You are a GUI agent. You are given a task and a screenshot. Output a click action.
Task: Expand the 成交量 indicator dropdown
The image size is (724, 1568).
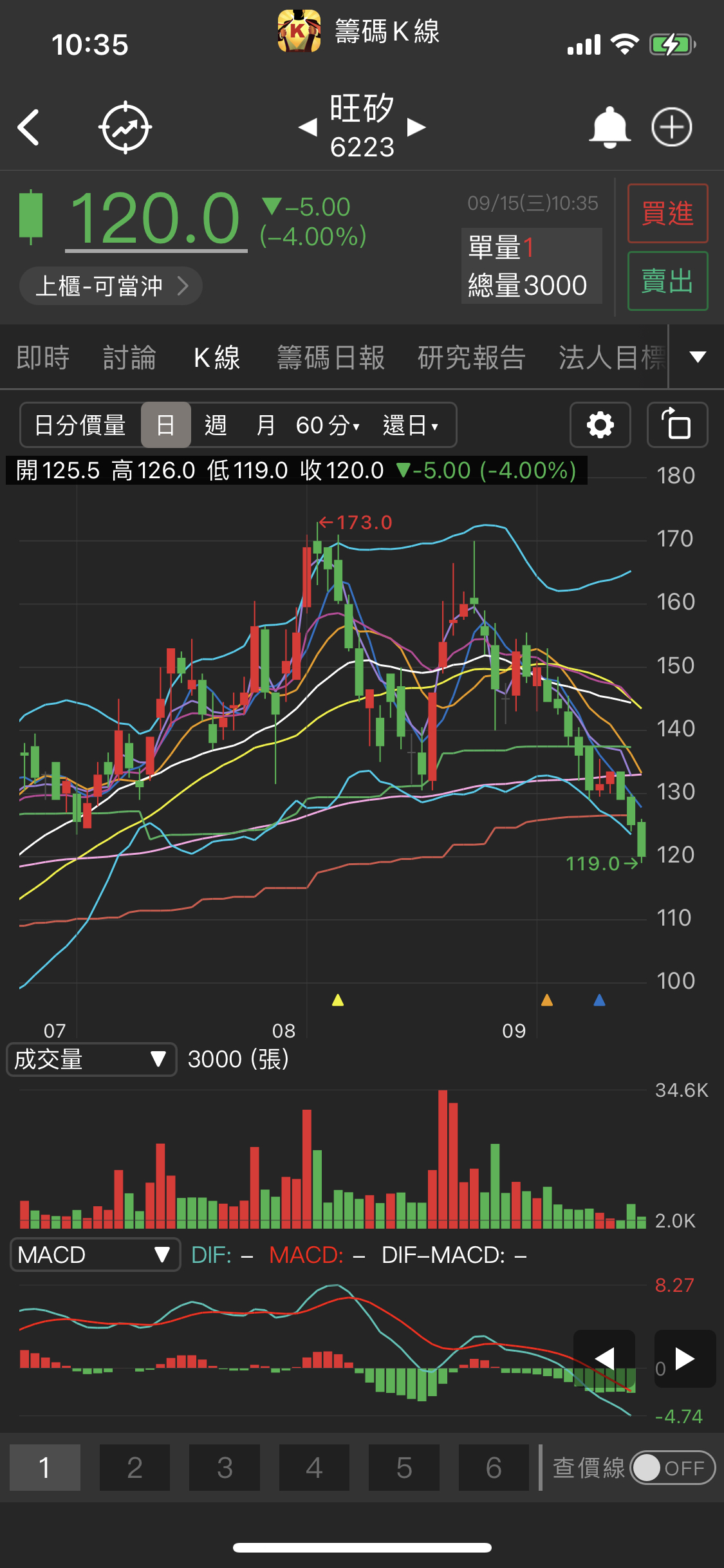tap(91, 1059)
